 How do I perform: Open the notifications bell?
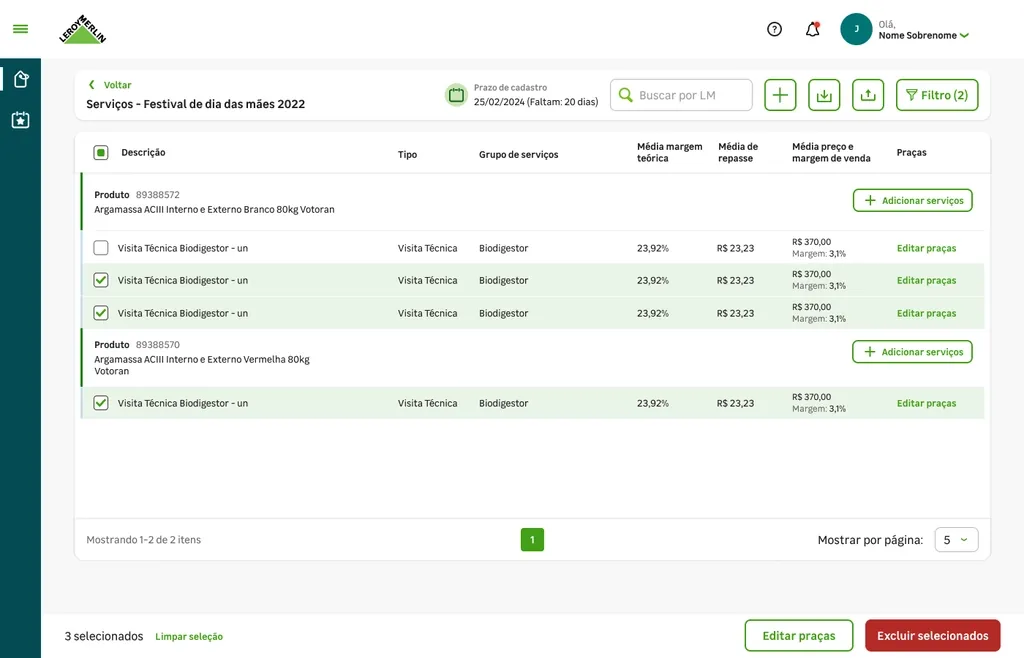(812, 29)
